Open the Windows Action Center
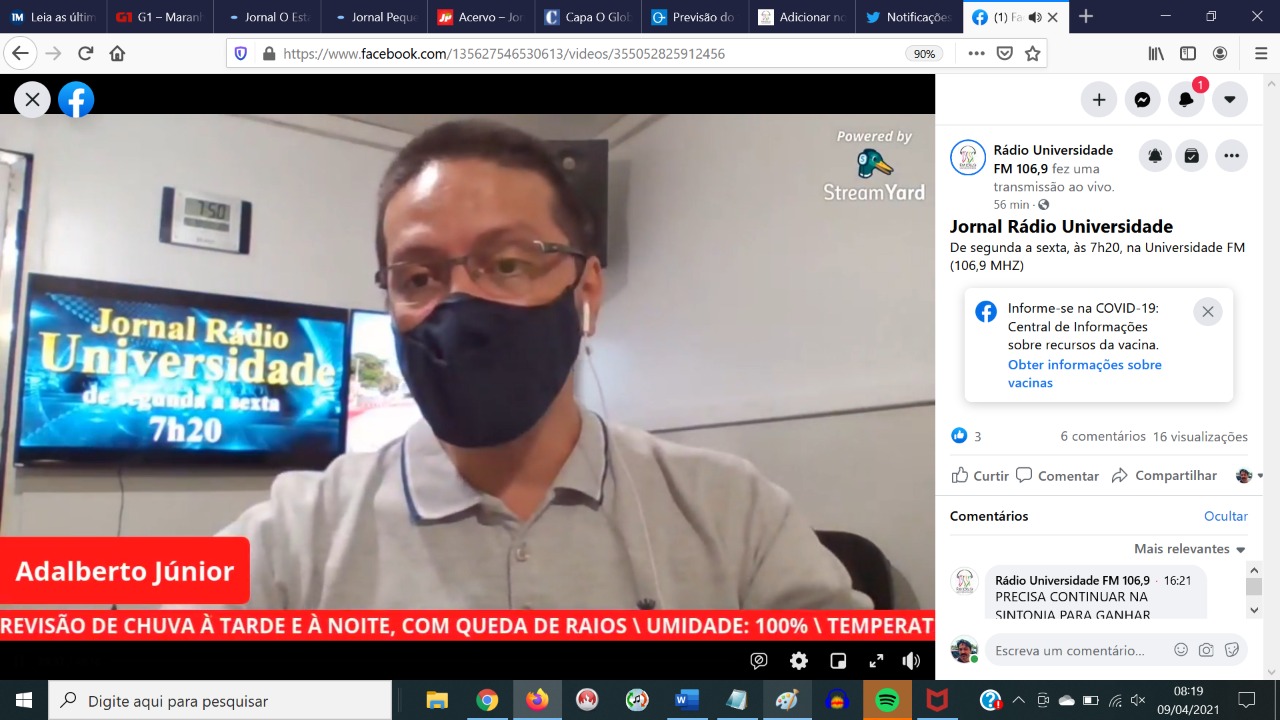 [1247, 700]
